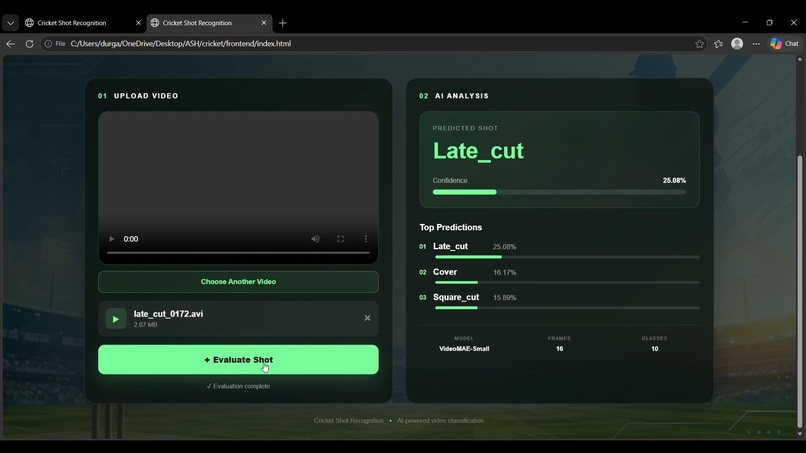Image resolution: width=806 pixels, height=453 pixels.
Task: Click the green play icon beside late_cut_0172.avi
Action: pyautogui.click(x=116, y=319)
